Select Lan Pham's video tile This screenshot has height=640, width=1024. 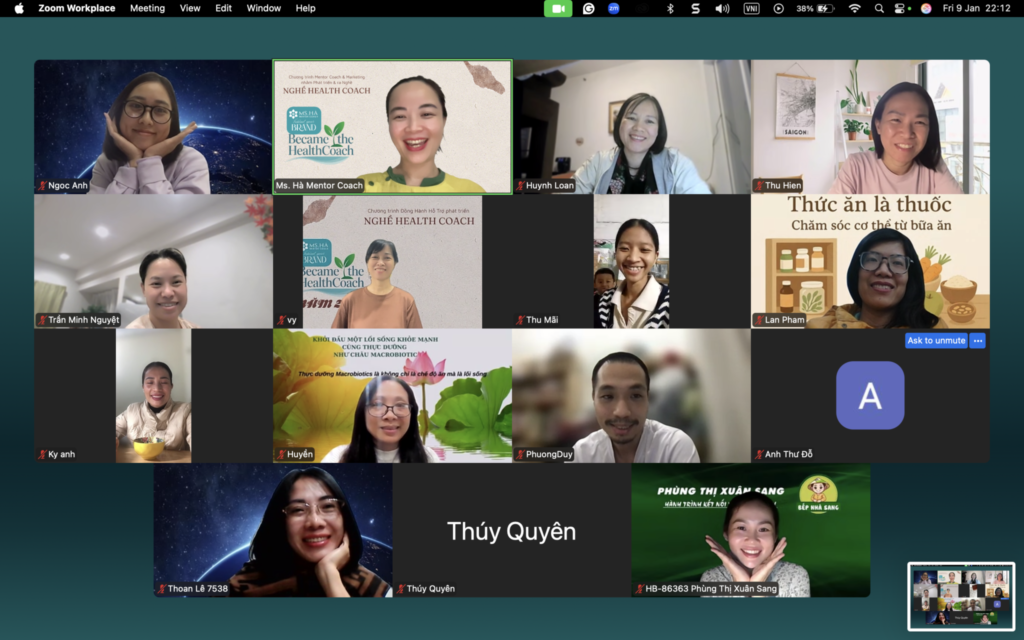pos(870,261)
